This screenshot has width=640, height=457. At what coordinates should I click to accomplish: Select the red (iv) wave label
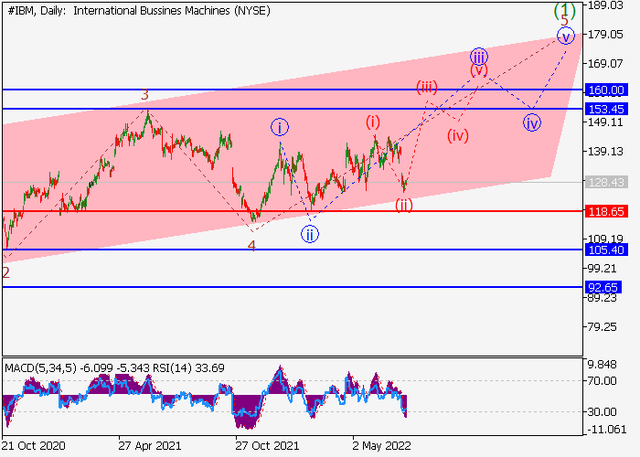coord(458,135)
